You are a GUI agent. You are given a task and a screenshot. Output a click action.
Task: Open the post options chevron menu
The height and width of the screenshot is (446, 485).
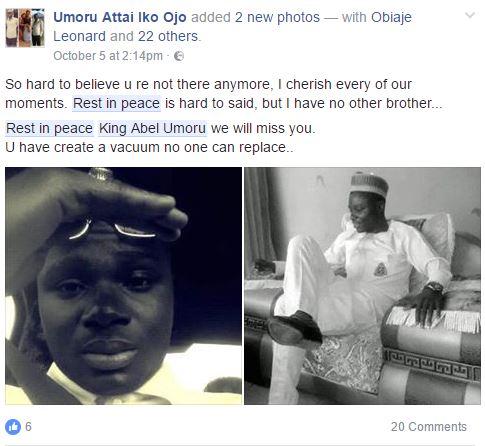pyautogui.click(x=470, y=16)
